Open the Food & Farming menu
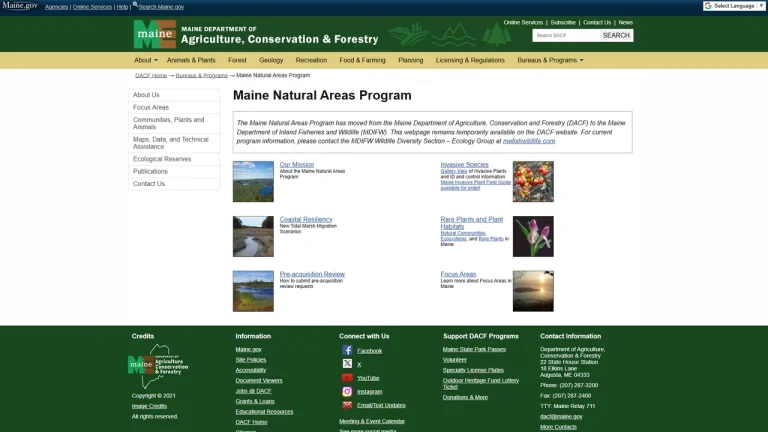Image resolution: width=768 pixels, height=432 pixels. (x=362, y=60)
